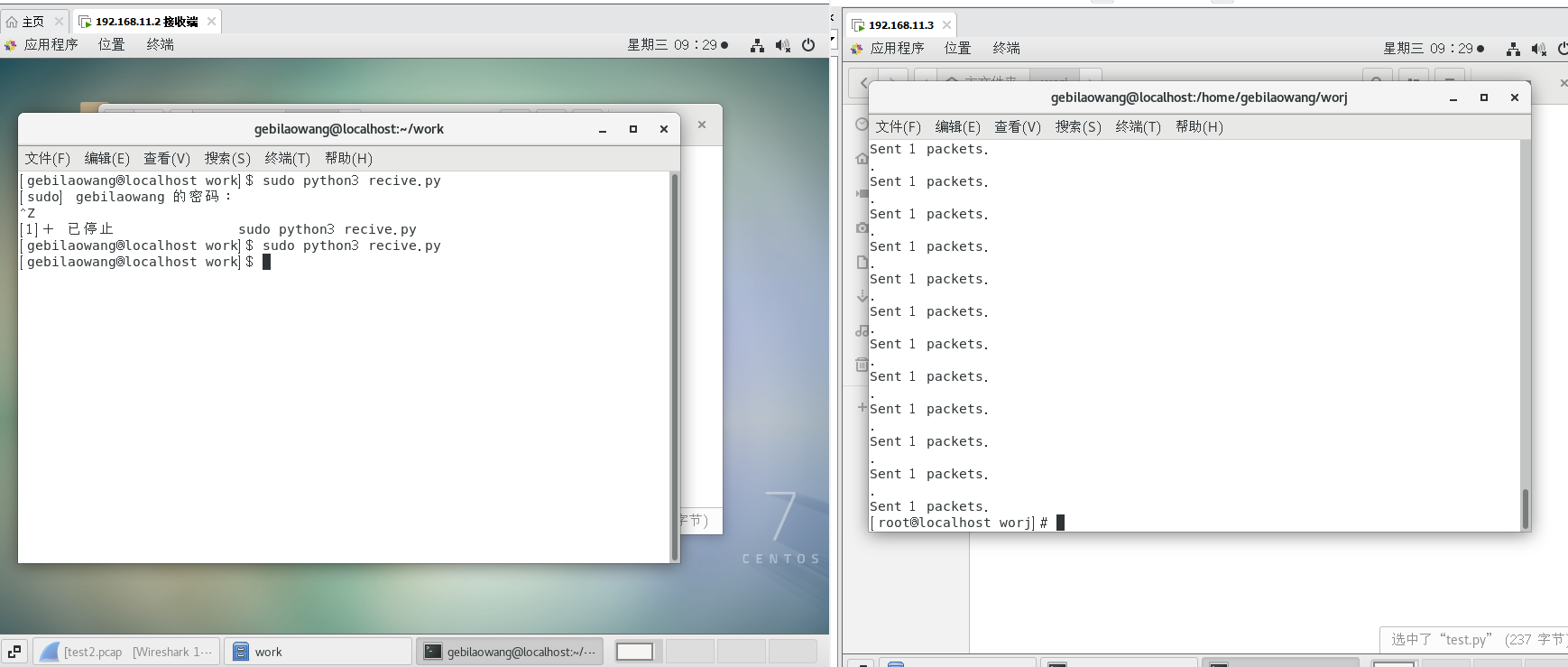This screenshot has width=1568, height=667.
Task: Open Downloads sidebar icon in file manager
Action: 862,296
